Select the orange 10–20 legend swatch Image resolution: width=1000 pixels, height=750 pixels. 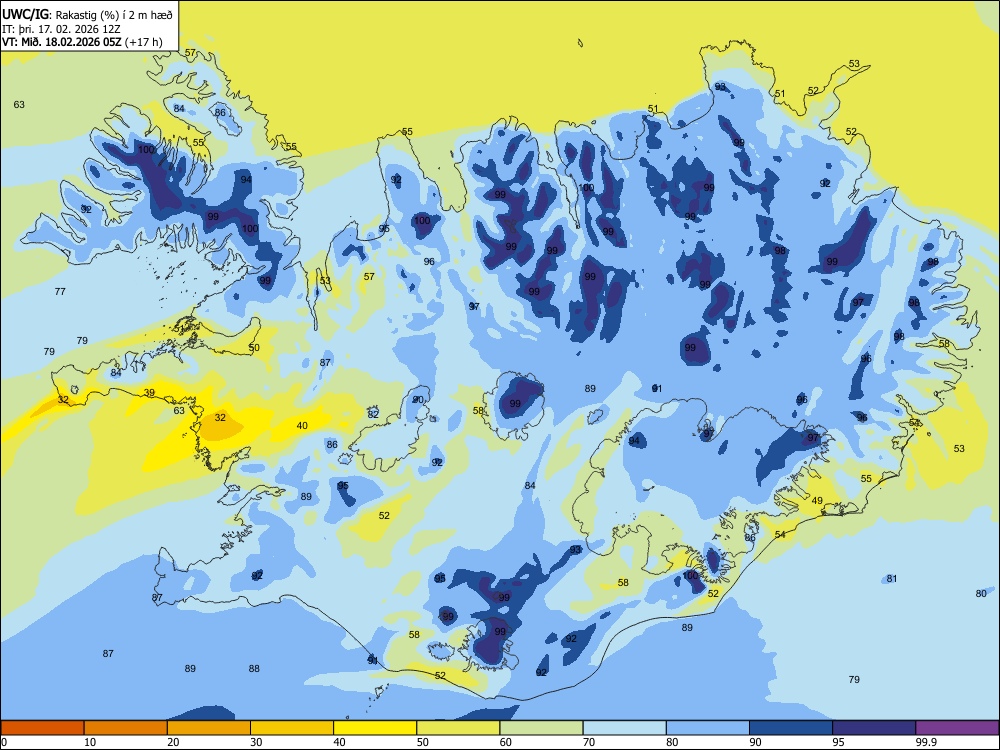pyautogui.click(x=126, y=728)
